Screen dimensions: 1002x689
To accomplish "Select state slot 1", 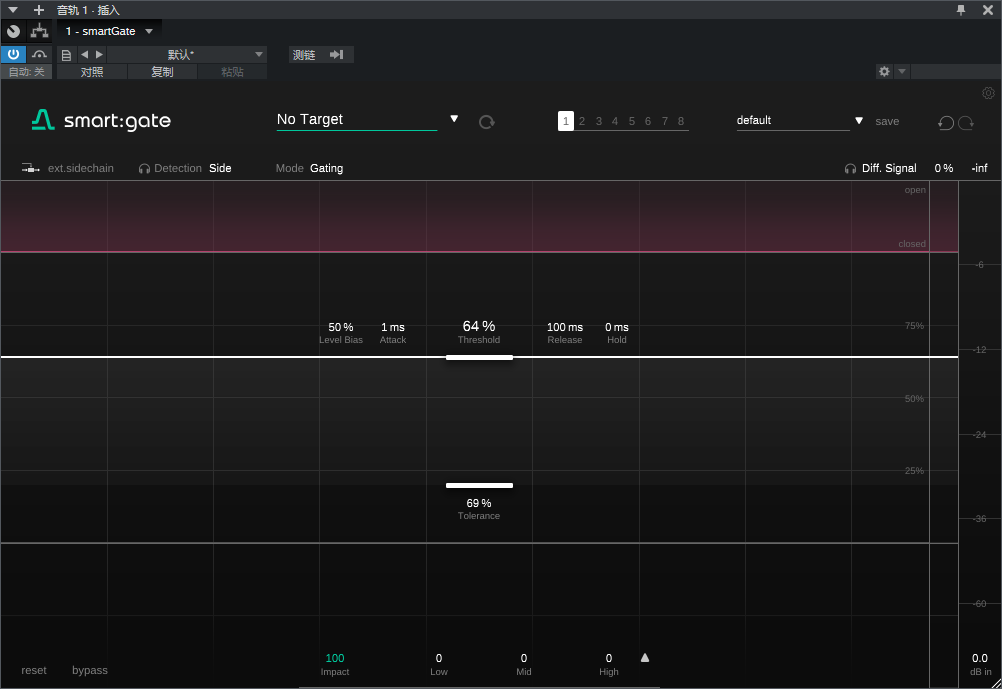I will tap(566, 121).
